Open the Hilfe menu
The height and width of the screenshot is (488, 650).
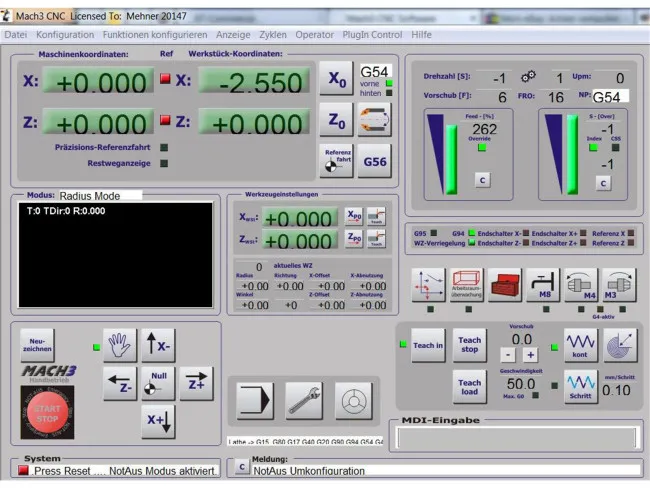coord(421,35)
